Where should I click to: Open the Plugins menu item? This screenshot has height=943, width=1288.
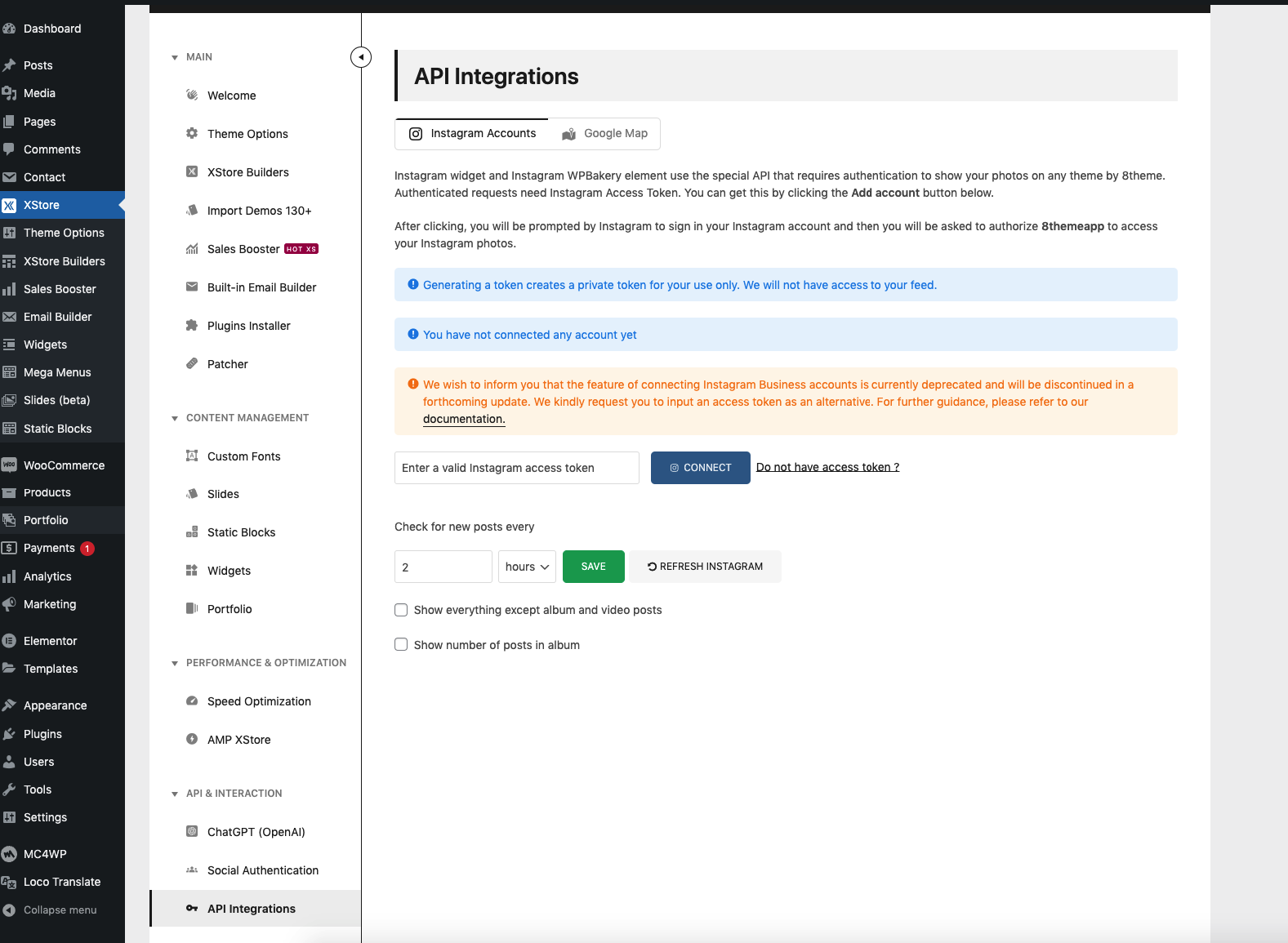pyautogui.click(x=62, y=734)
